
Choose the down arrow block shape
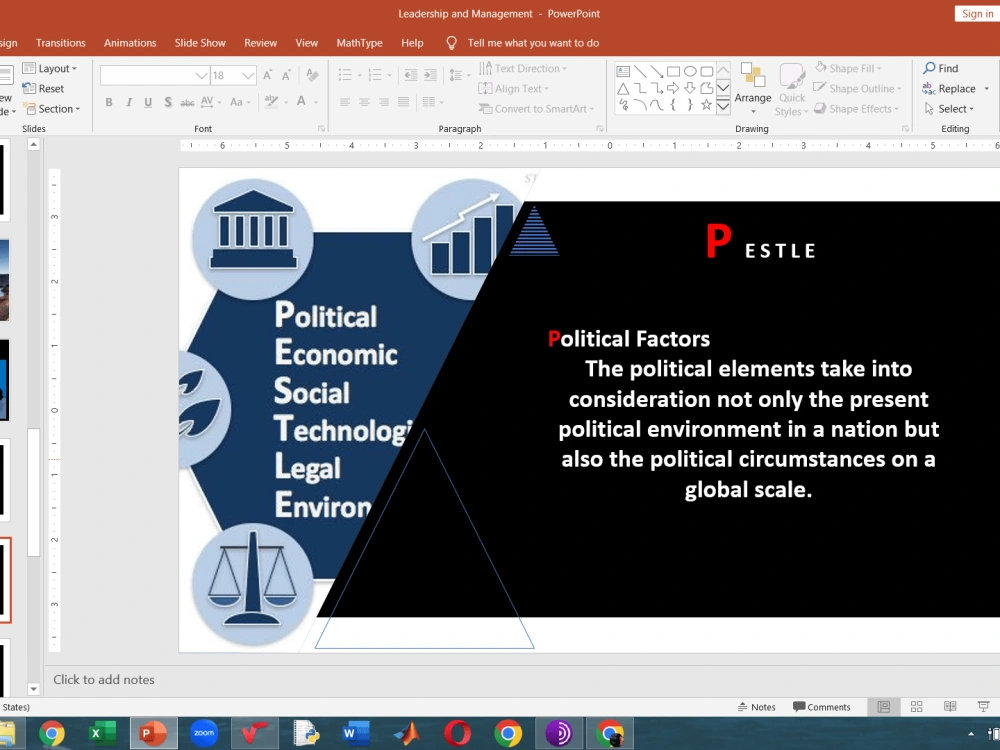(x=690, y=89)
